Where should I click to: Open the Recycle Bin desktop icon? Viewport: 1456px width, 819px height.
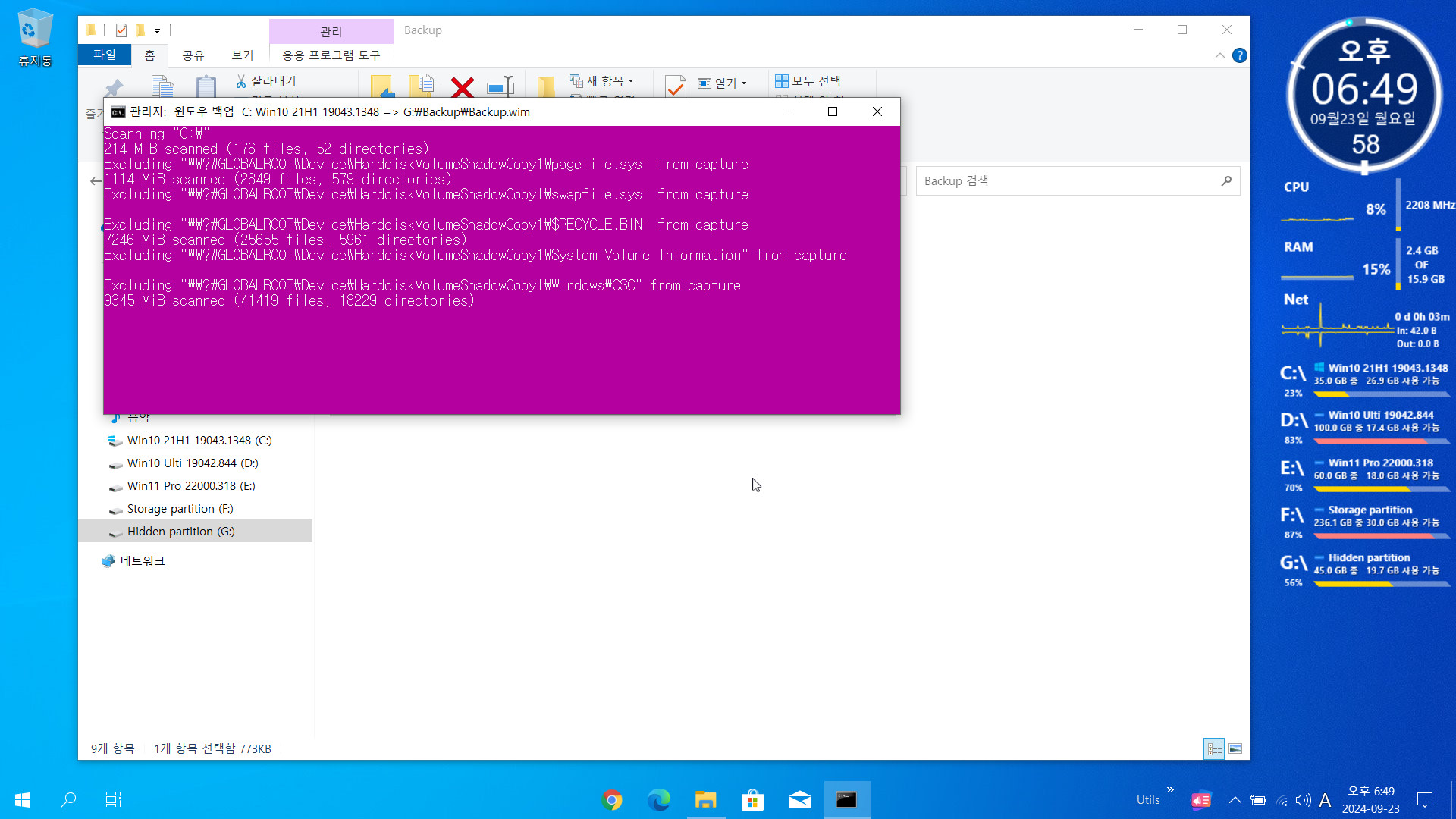35,37
